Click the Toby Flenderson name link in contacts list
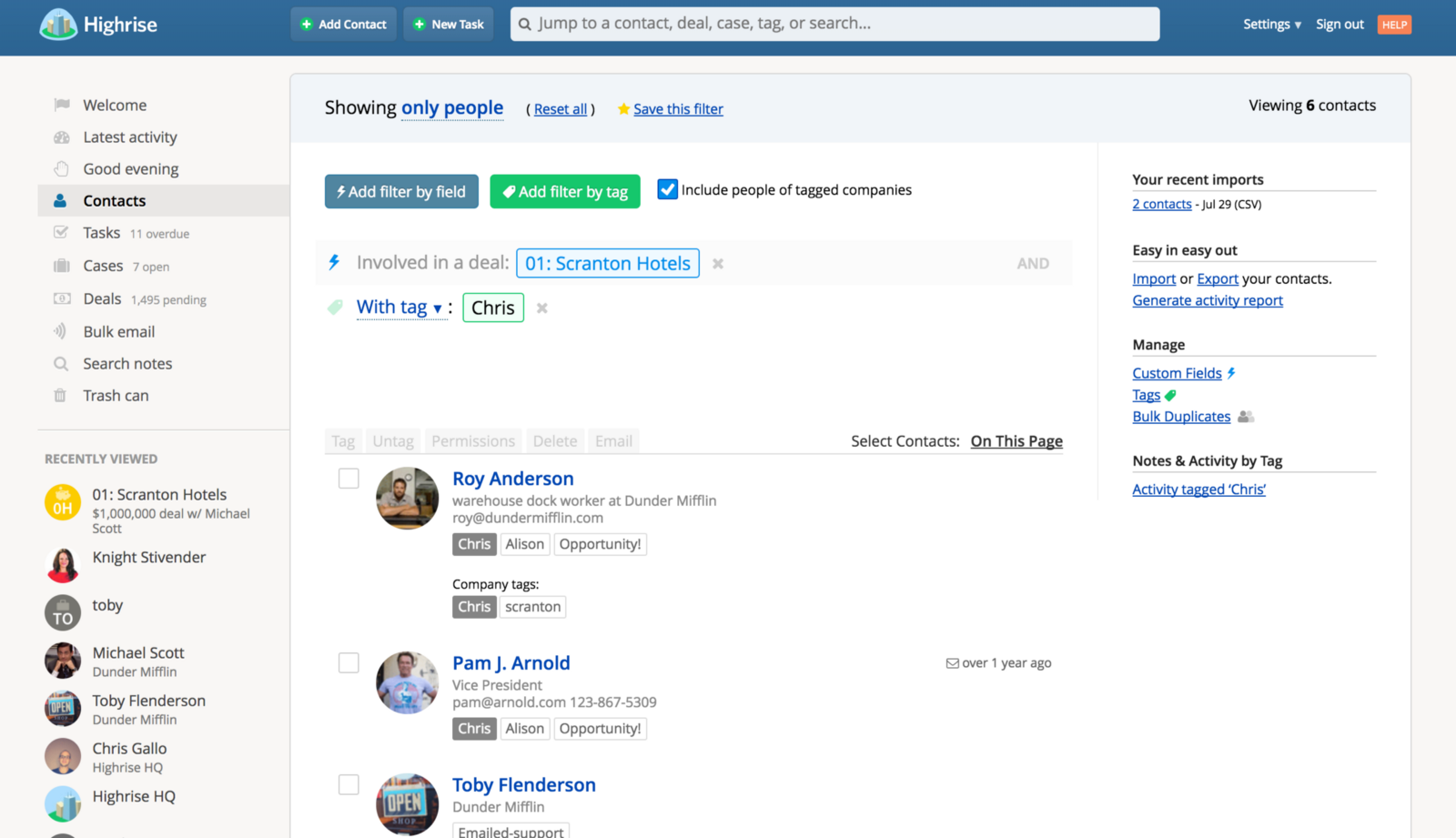Screen dimensions: 1456x838 pyautogui.click(x=524, y=785)
